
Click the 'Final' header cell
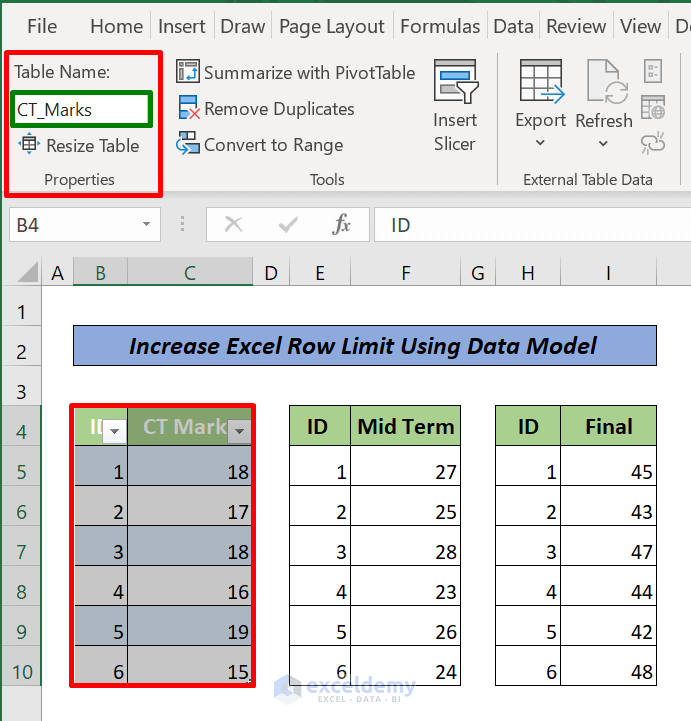pyautogui.click(x=608, y=426)
